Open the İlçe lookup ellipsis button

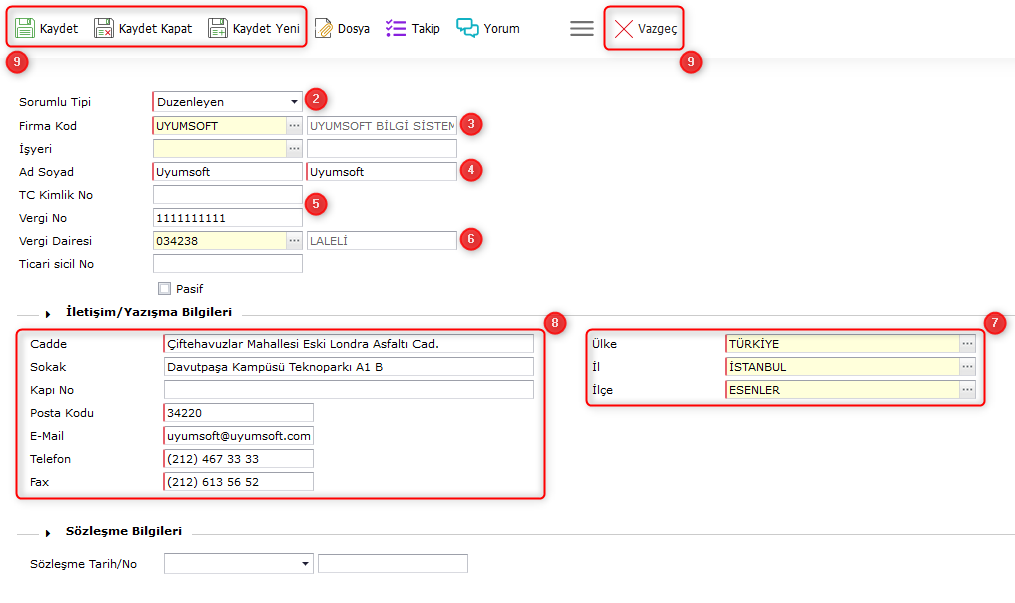(x=967, y=390)
